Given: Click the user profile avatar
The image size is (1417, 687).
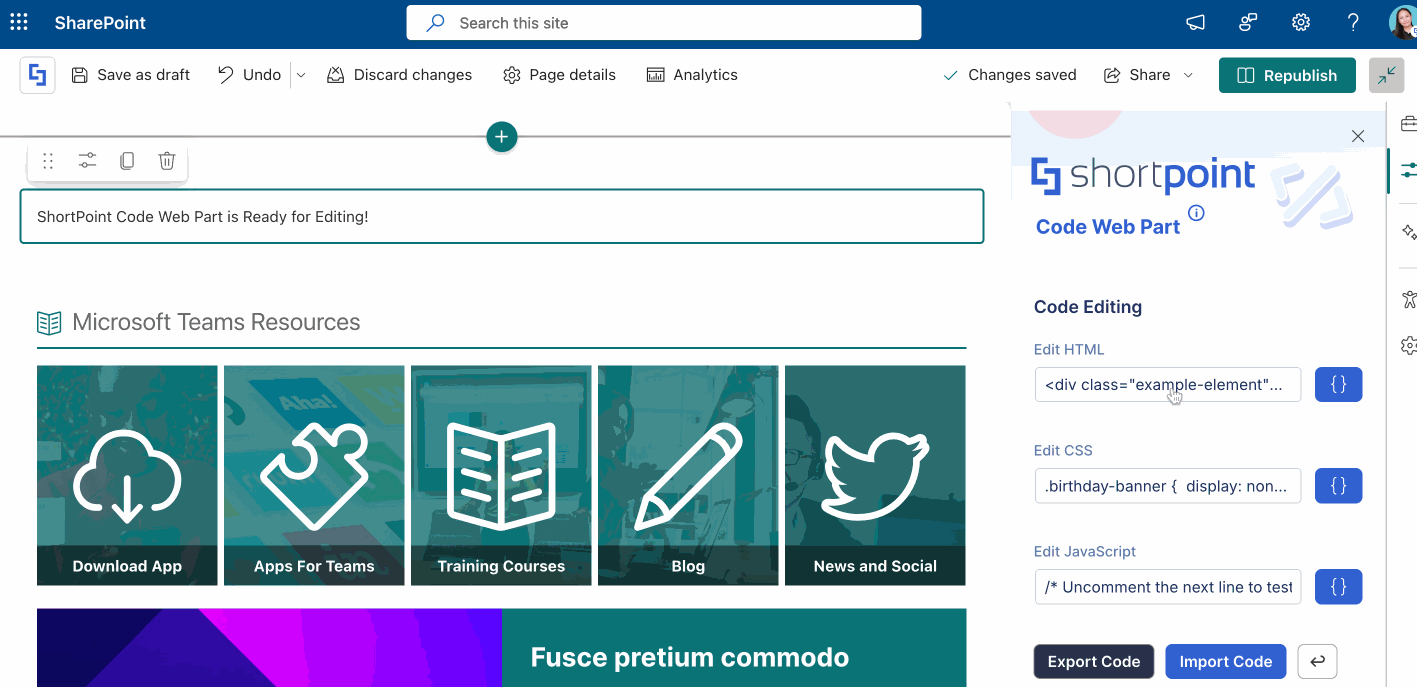Looking at the screenshot, I should [1403, 23].
